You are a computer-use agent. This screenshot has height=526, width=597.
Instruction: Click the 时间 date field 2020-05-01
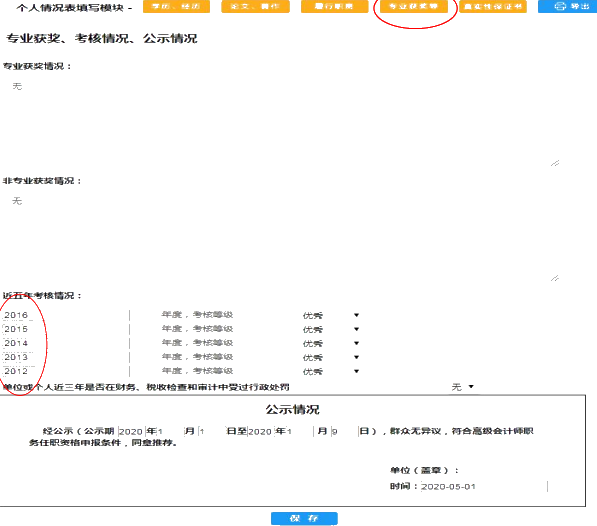(484, 486)
